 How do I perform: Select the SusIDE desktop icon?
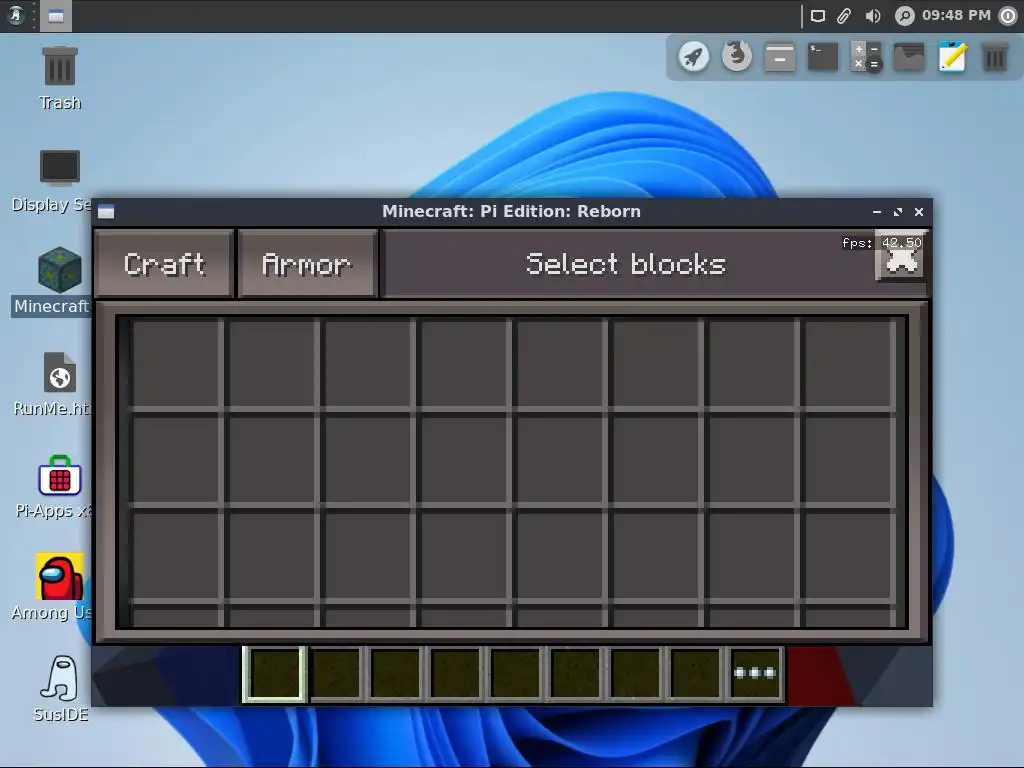point(61,688)
